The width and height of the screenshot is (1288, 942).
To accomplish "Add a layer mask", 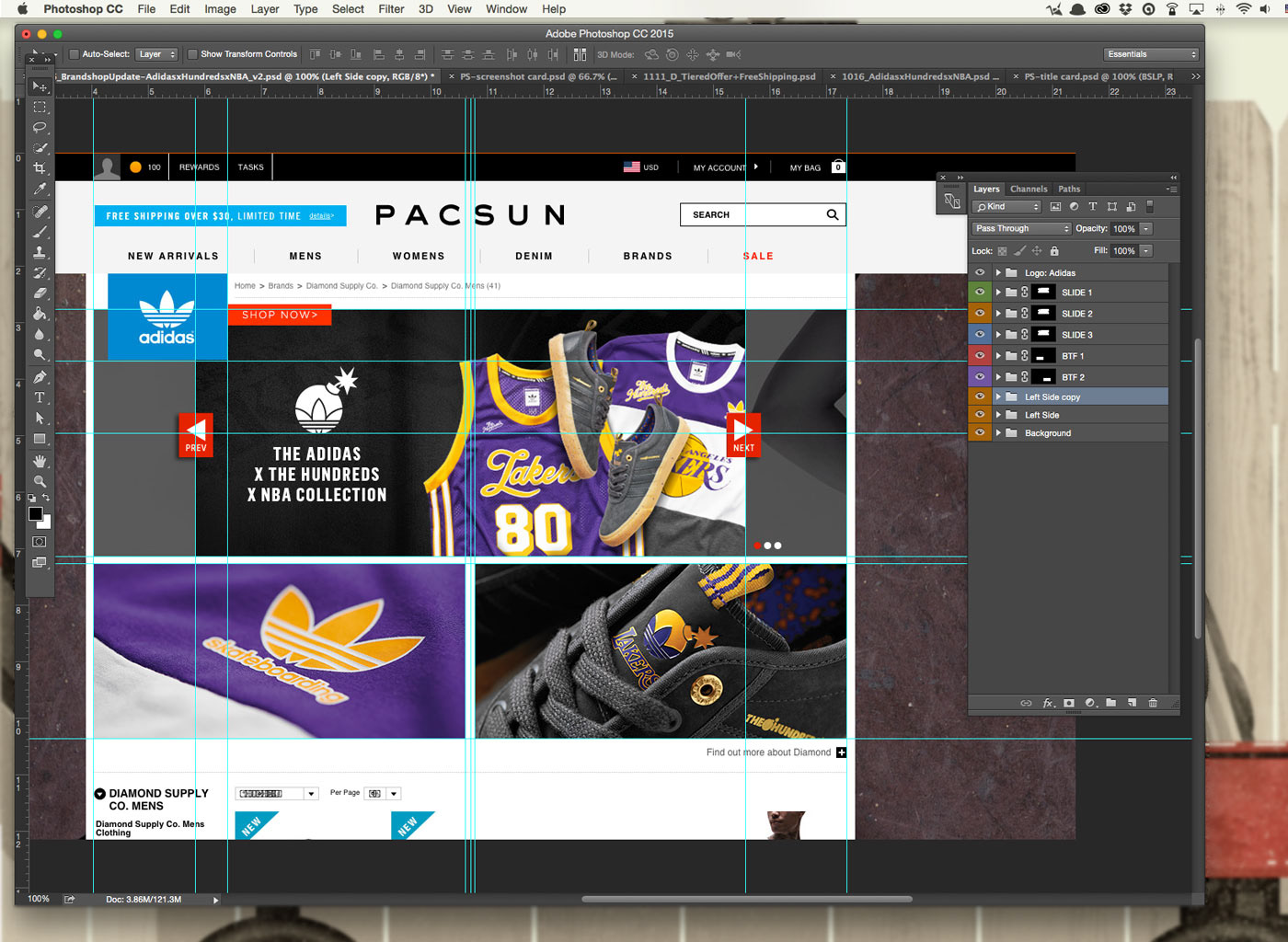I will coord(1068,703).
